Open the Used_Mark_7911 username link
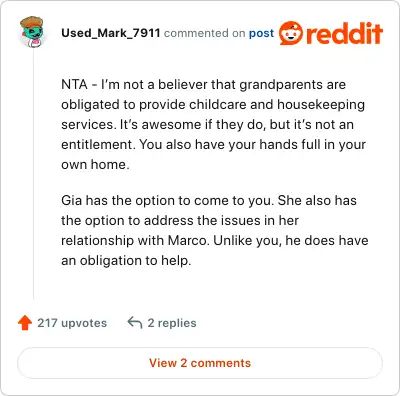This screenshot has height=396, width=400. point(111,33)
